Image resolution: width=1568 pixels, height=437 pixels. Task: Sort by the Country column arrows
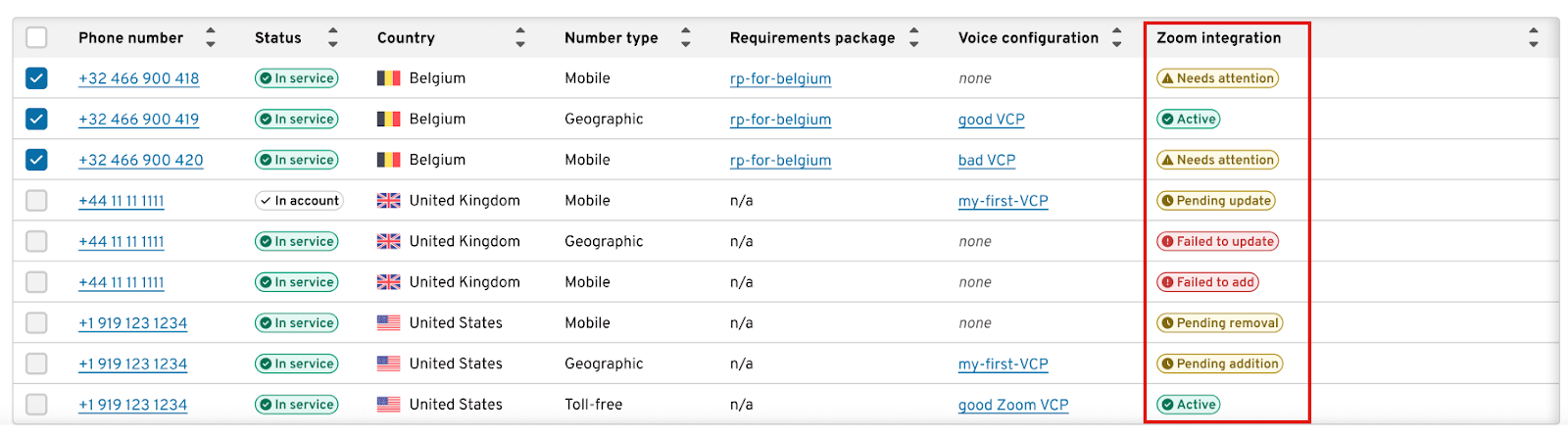520,37
